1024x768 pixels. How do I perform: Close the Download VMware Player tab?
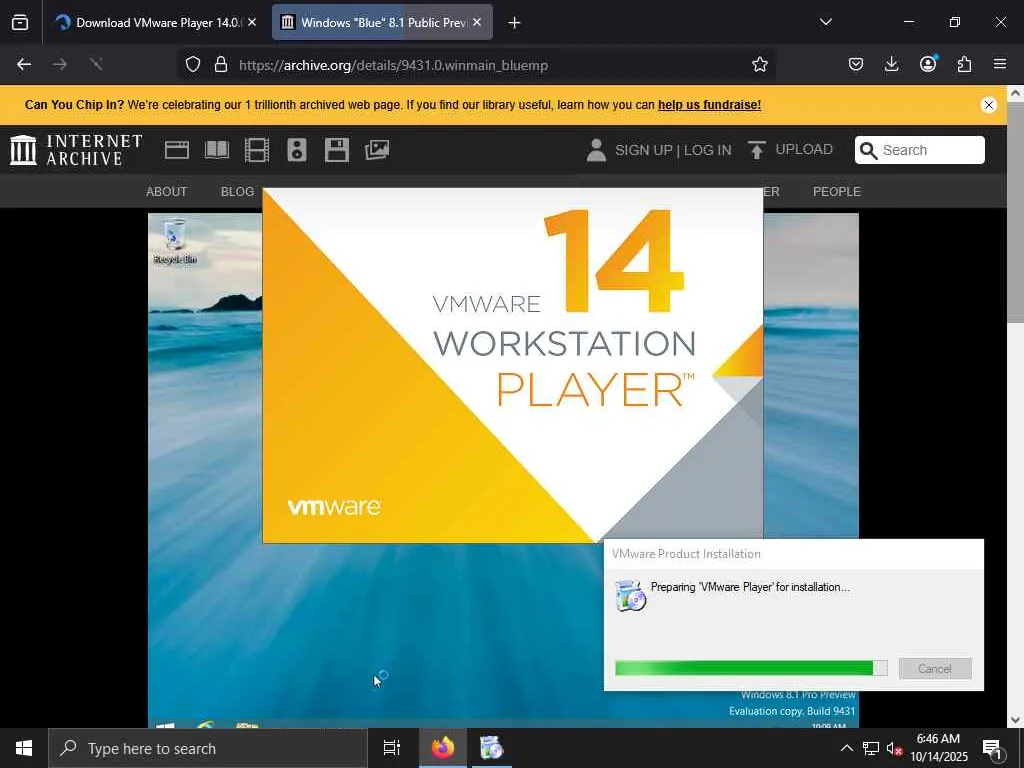(252, 23)
